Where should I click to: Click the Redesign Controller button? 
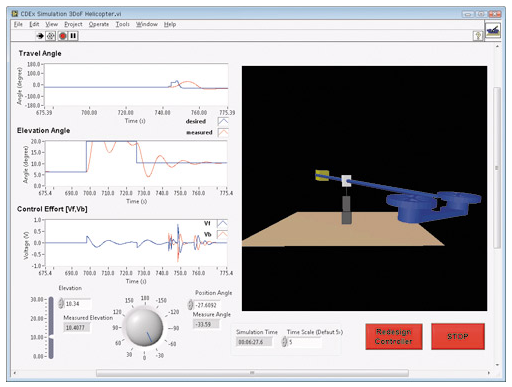coord(394,337)
